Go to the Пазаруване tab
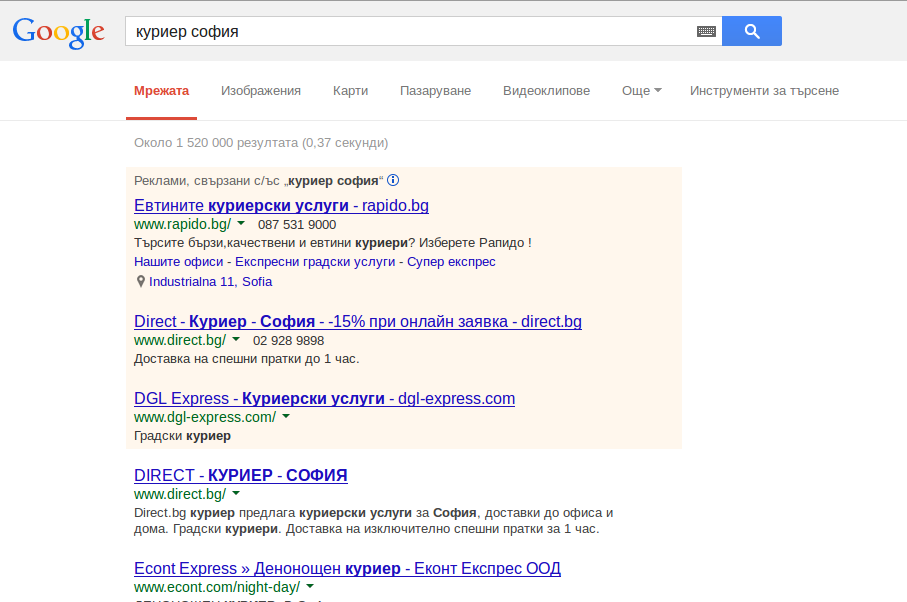907x602 pixels. (435, 91)
